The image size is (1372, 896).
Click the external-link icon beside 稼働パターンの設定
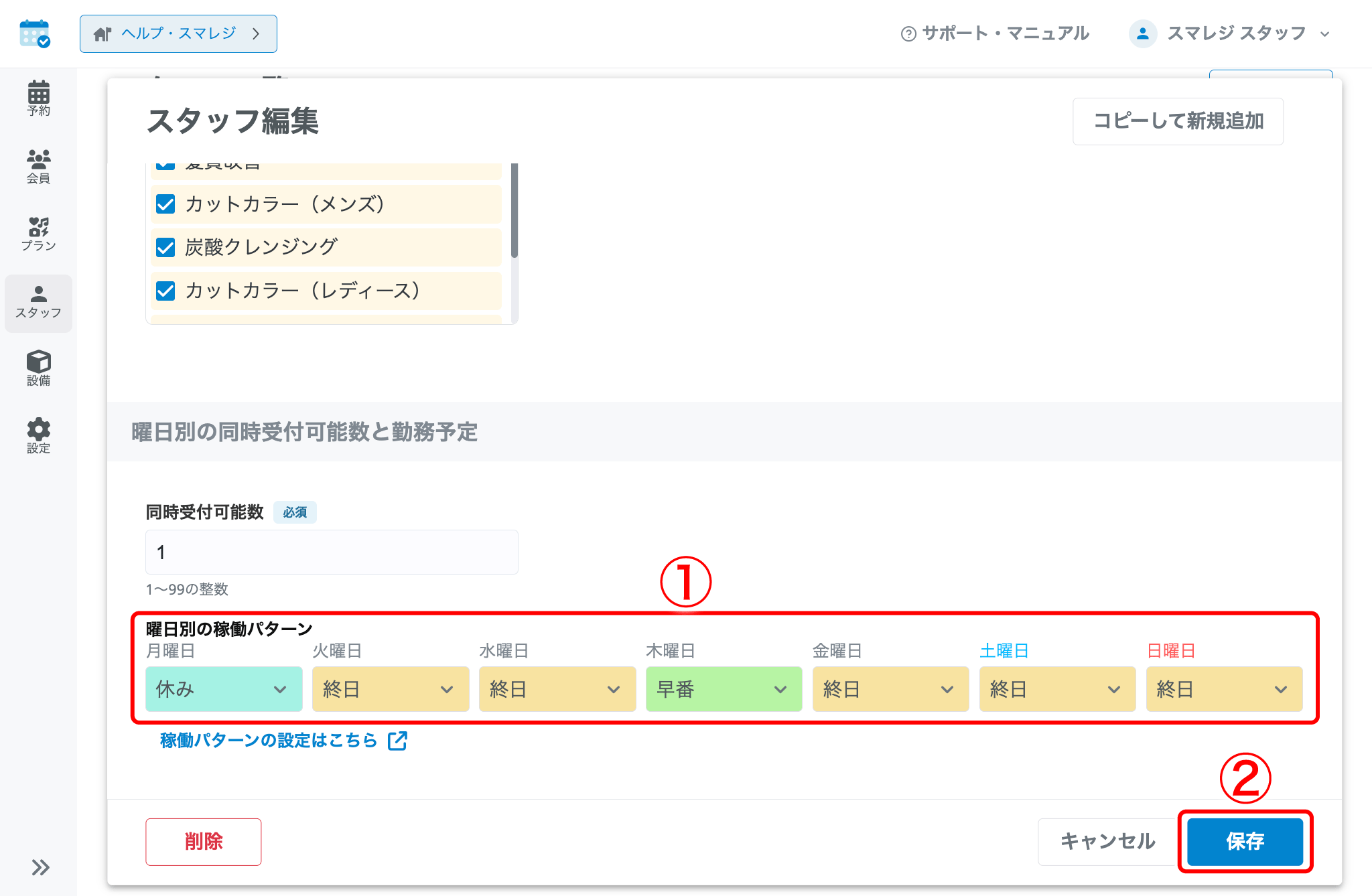pos(397,740)
